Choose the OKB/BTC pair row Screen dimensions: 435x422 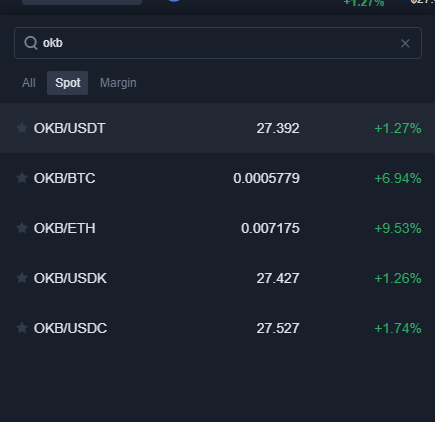click(x=217, y=178)
